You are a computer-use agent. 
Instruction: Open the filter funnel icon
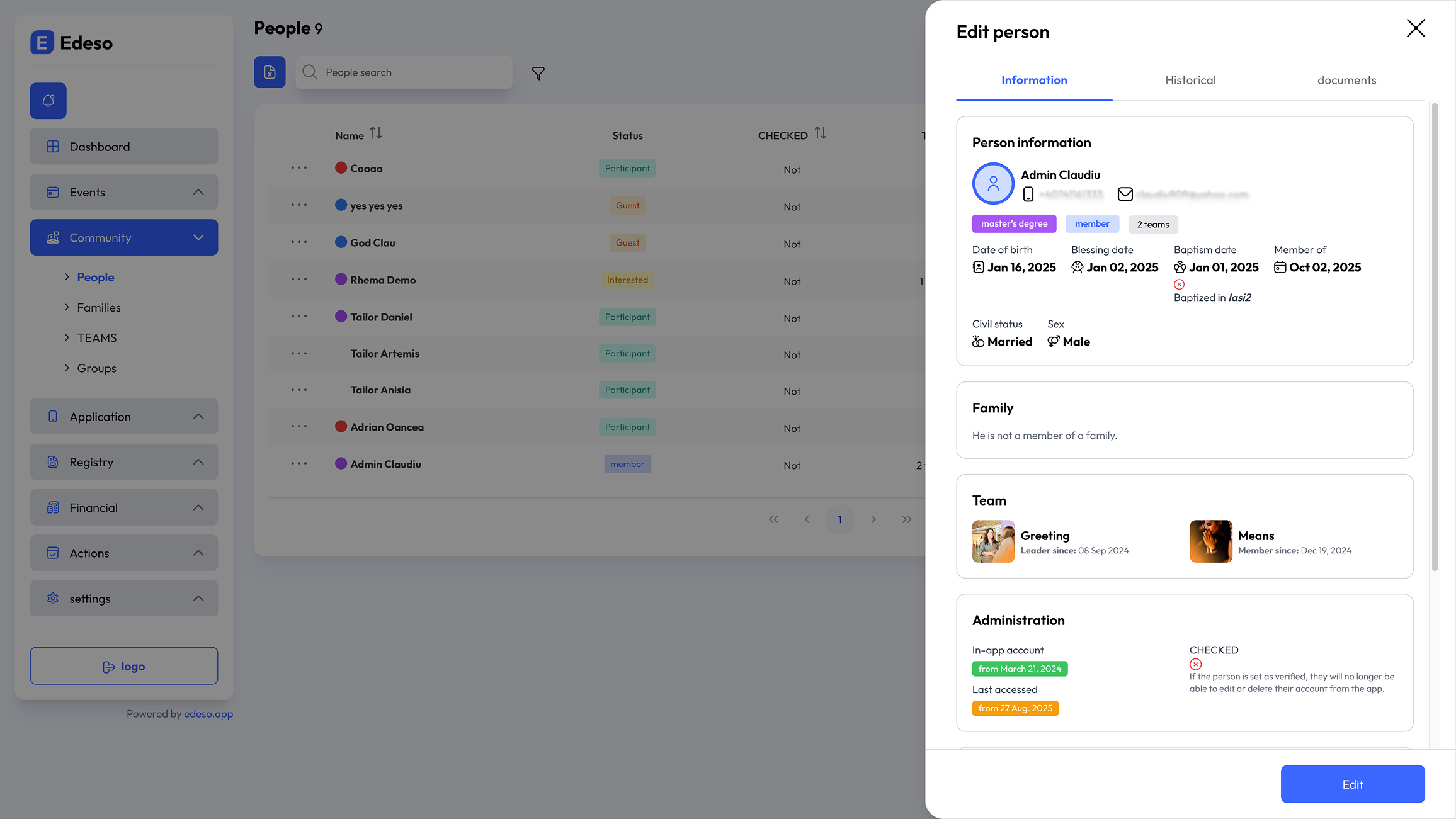[x=538, y=73]
